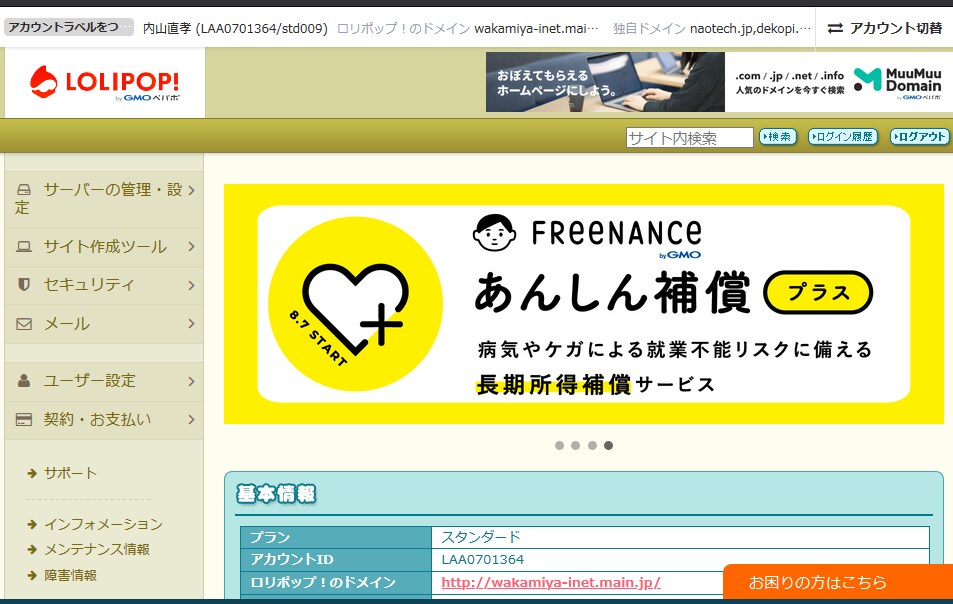Viewport: 953px width, 604px height.
Task: Click the person icon beside ユーザー設定
Action: pos(24,381)
